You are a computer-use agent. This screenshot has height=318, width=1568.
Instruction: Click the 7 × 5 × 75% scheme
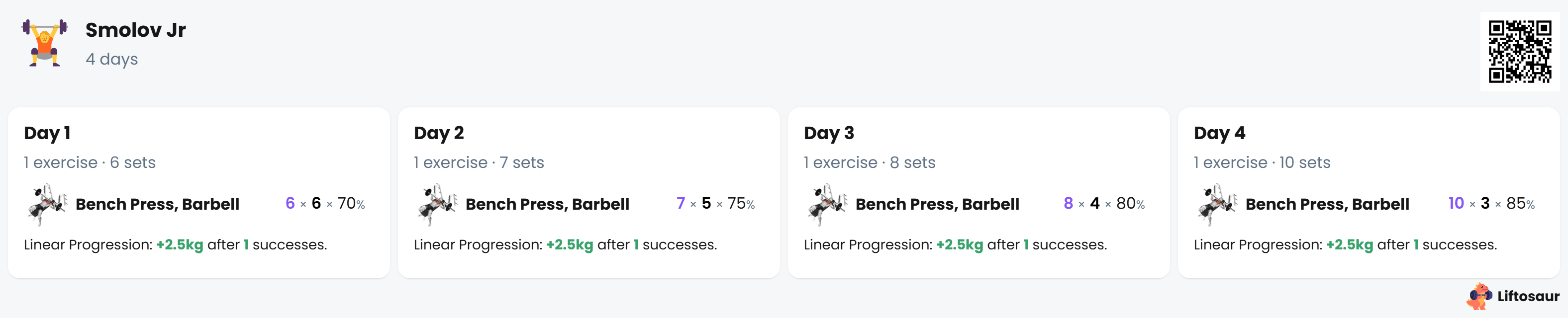[x=715, y=203]
